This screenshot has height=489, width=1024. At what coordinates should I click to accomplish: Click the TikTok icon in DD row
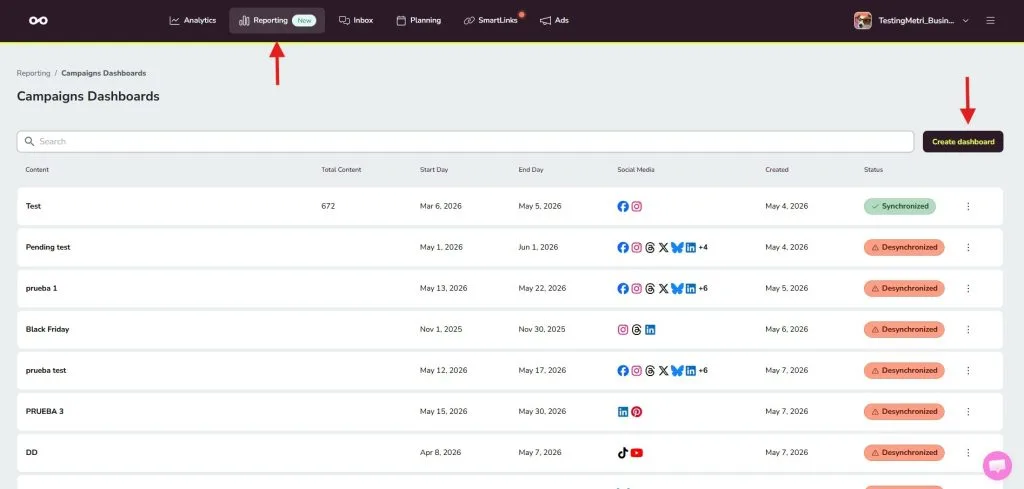pyautogui.click(x=623, y=452)
